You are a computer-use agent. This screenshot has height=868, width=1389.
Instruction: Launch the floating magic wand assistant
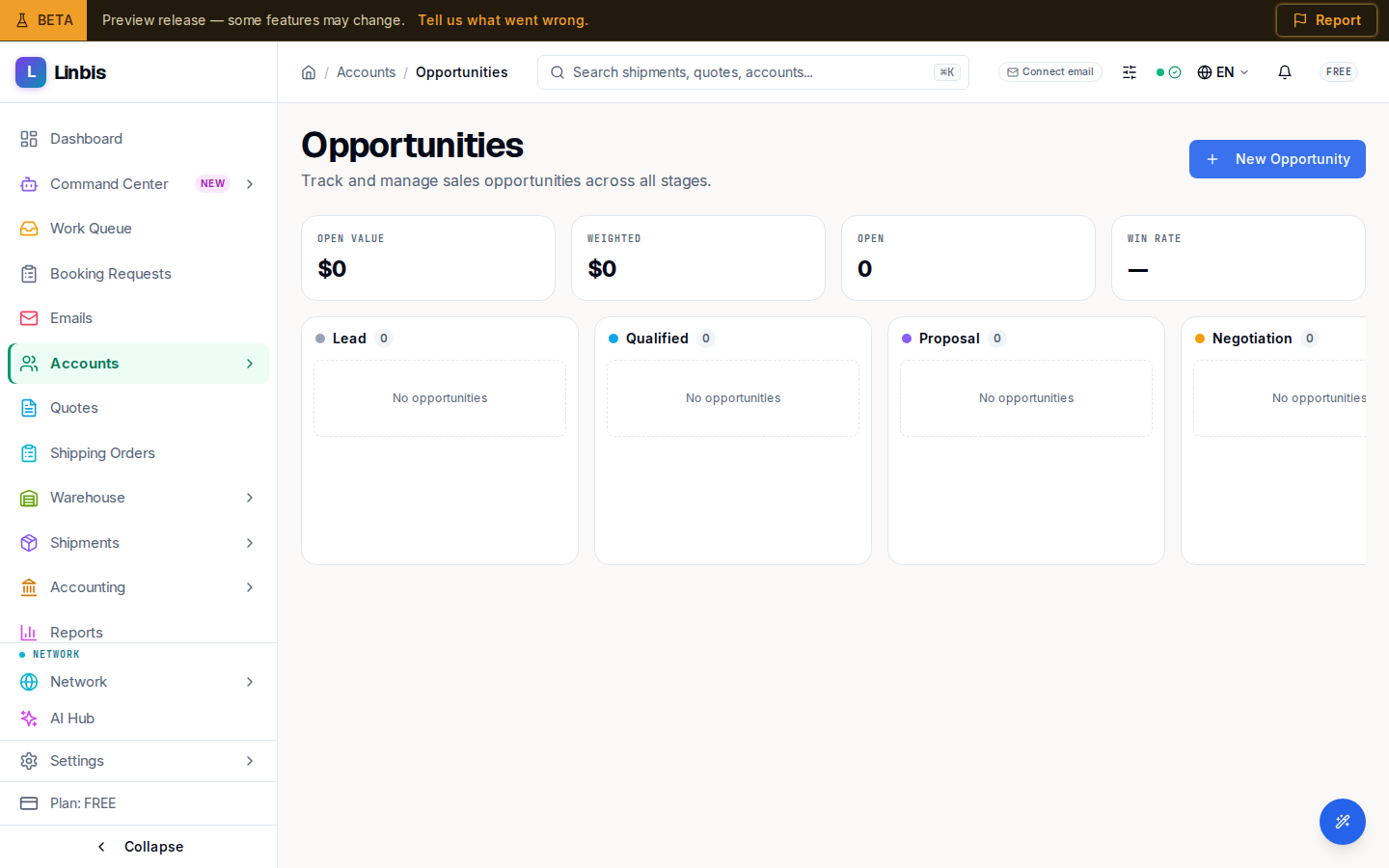pyautogui.click(x=1343, y=822)
